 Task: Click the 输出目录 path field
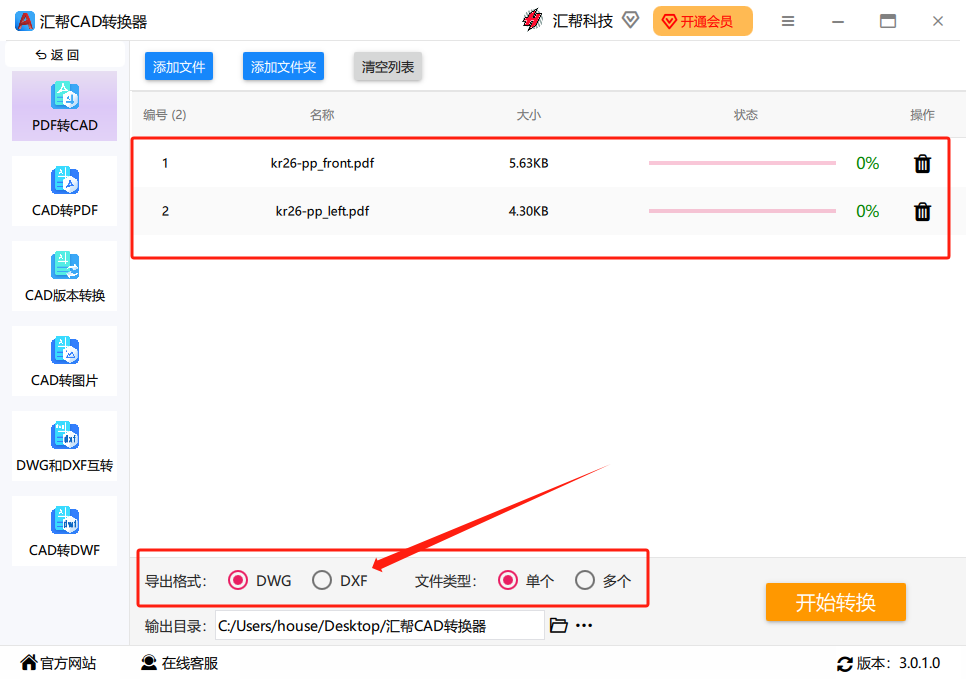[x=380, y=625]
